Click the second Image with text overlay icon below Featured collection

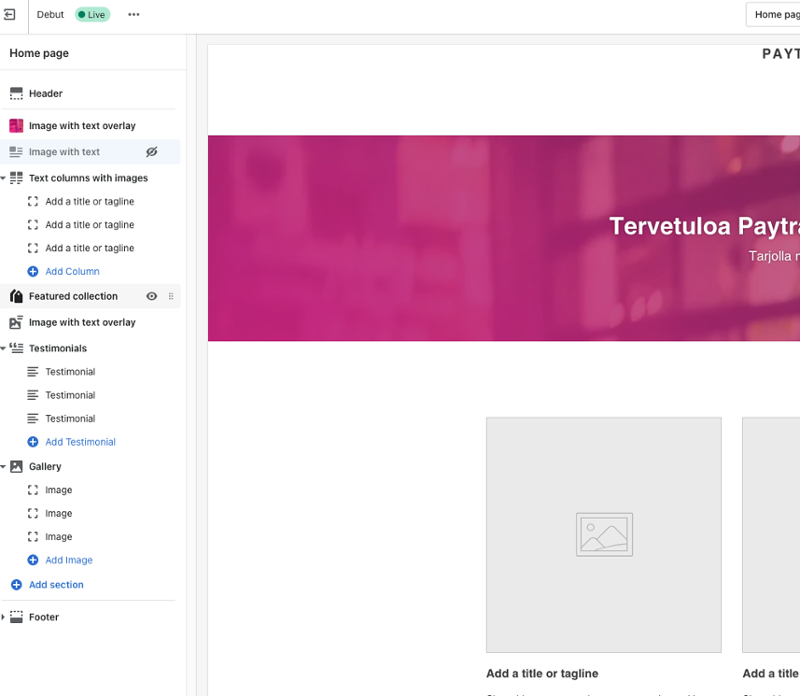coord(16,322)
